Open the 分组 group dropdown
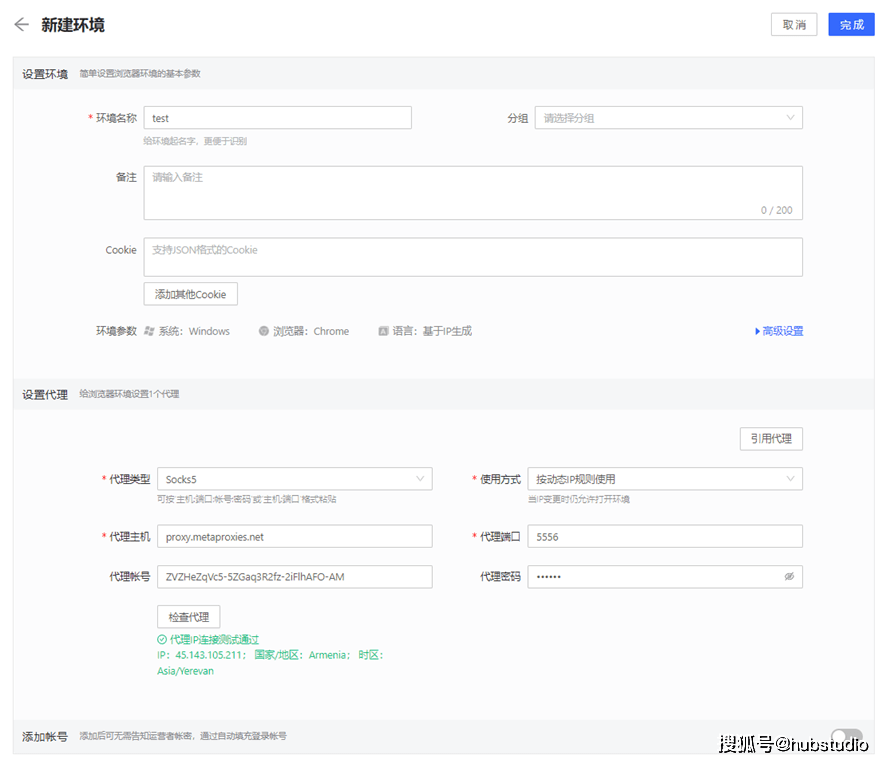 pos(668,118)
